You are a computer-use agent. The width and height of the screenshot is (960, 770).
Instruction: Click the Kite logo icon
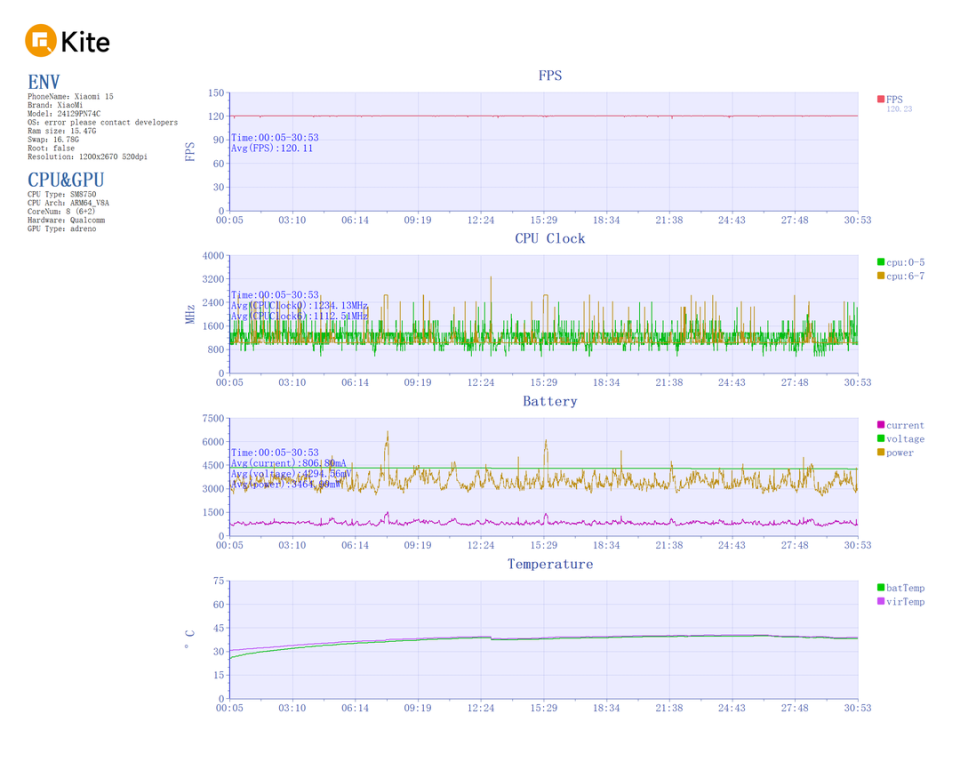point(41,40)
